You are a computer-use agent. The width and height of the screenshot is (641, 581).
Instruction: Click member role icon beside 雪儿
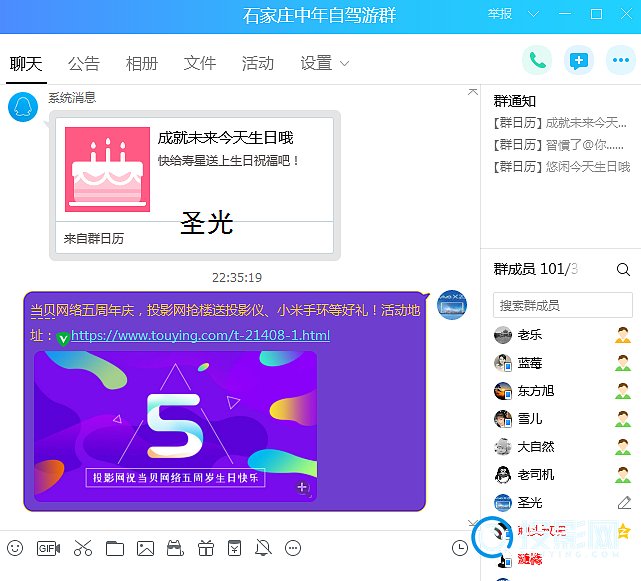point(623,419)
